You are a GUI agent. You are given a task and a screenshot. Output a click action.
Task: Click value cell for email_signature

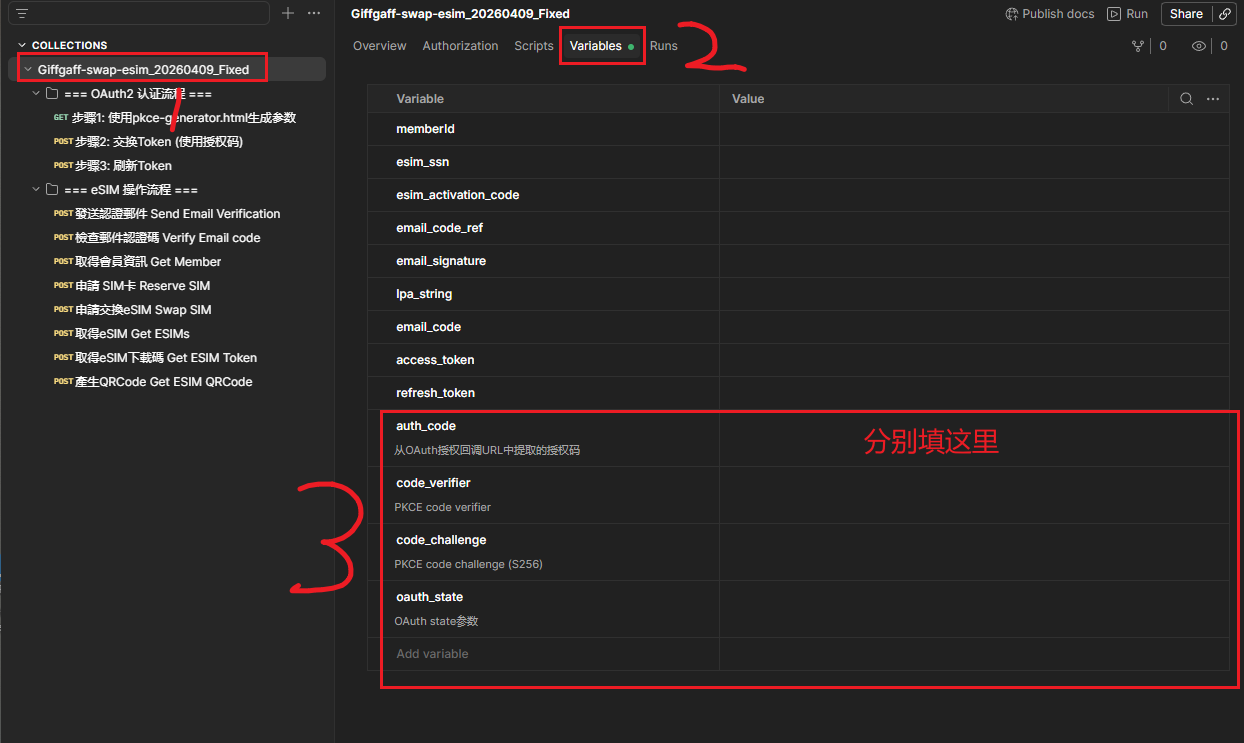[x=974, y=261]
